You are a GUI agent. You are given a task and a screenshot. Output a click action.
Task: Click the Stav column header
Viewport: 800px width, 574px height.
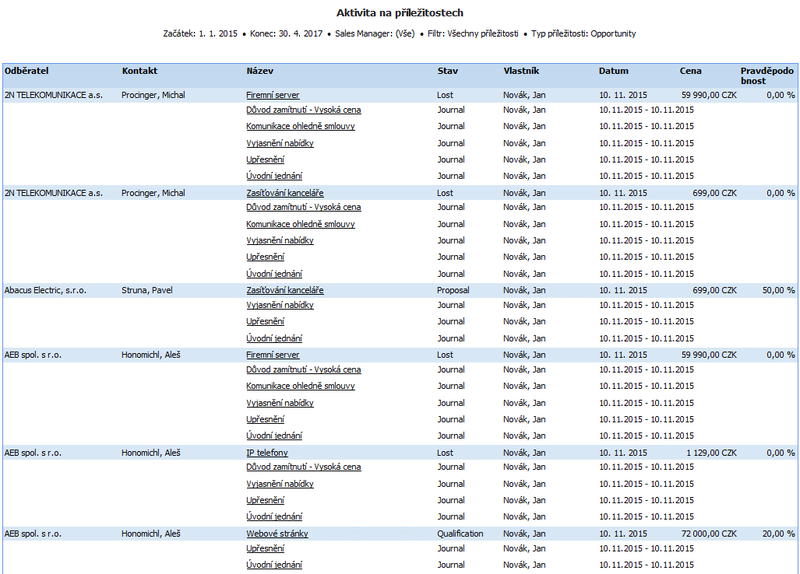click(447, 71)
